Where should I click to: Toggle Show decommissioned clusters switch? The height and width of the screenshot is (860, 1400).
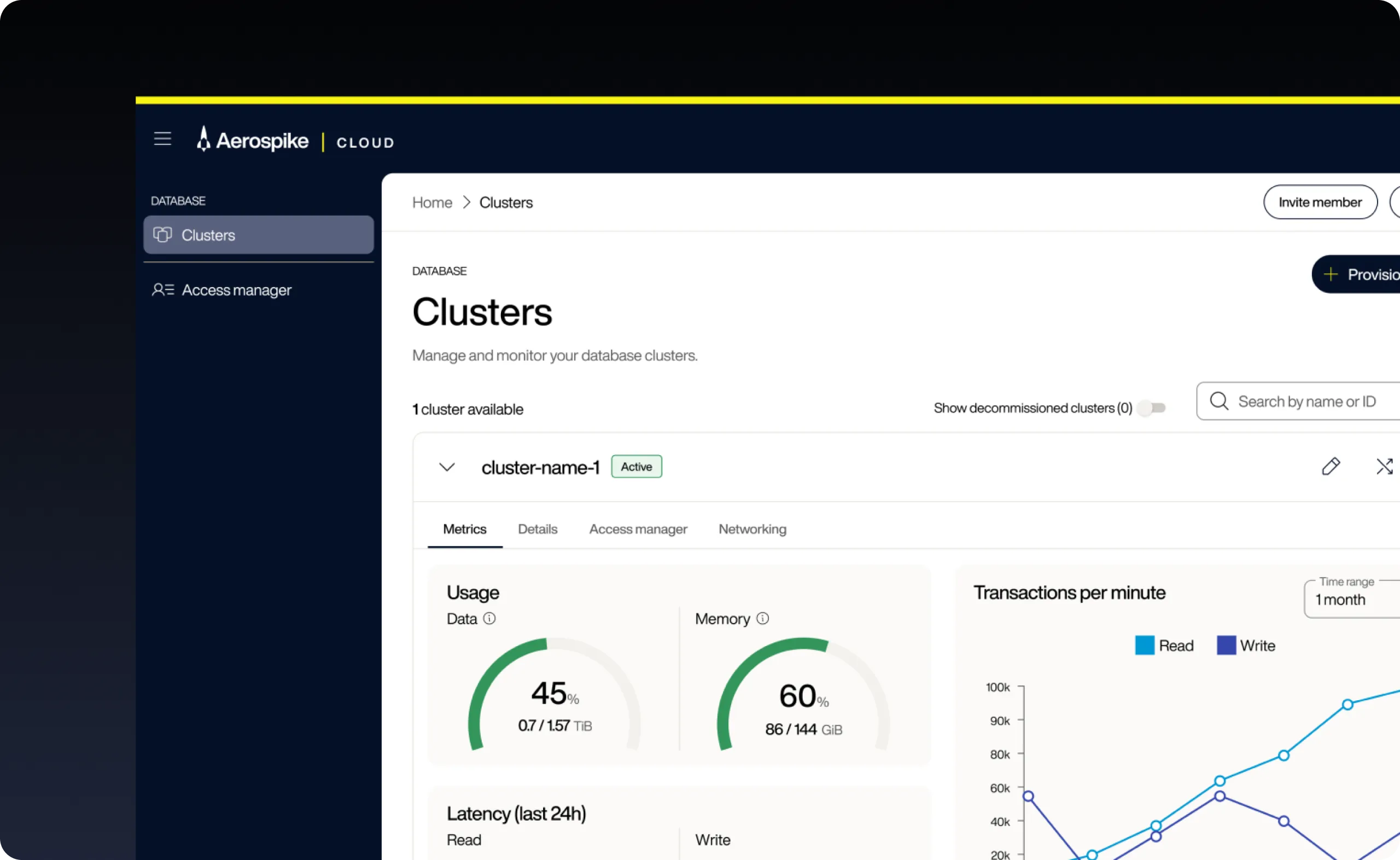tap(1152, 408)
